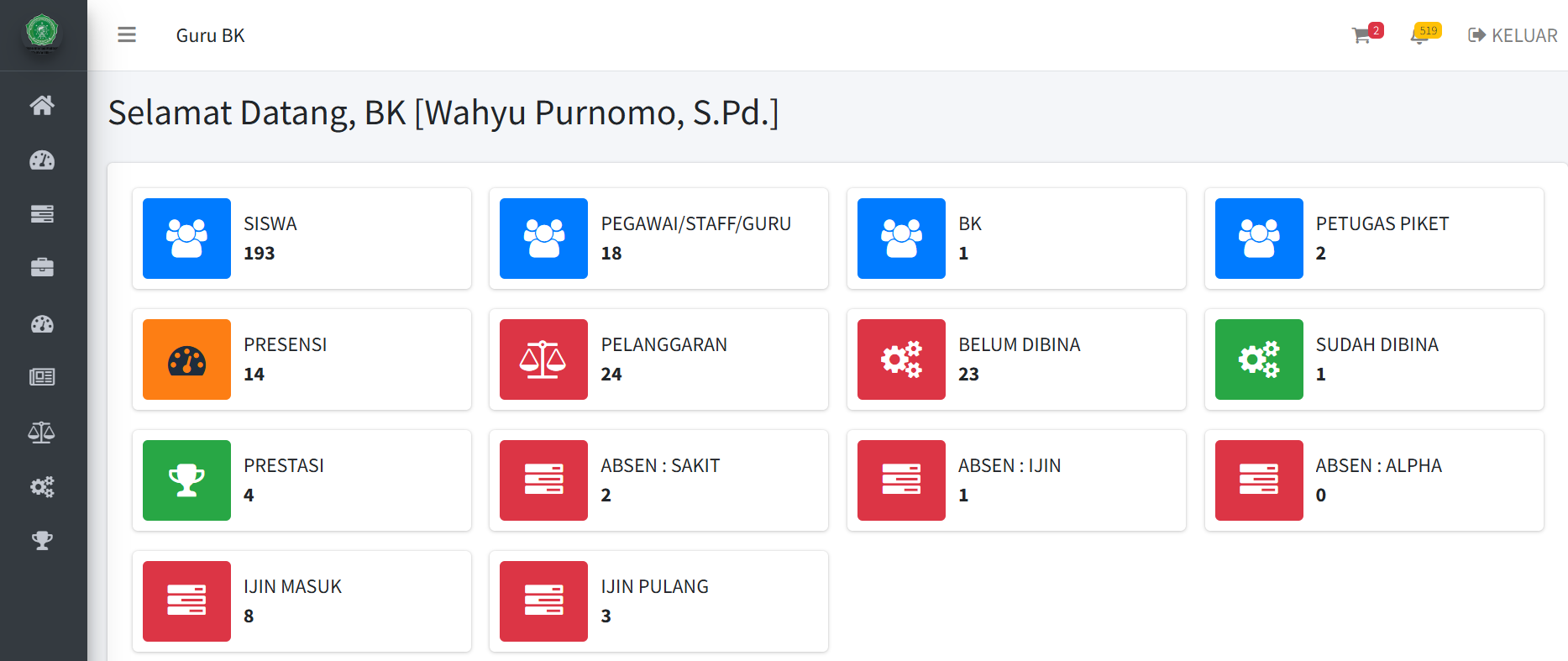Click the red BELUM DIBINA gears icon
1568x661 pixels.
coord(901,359)
